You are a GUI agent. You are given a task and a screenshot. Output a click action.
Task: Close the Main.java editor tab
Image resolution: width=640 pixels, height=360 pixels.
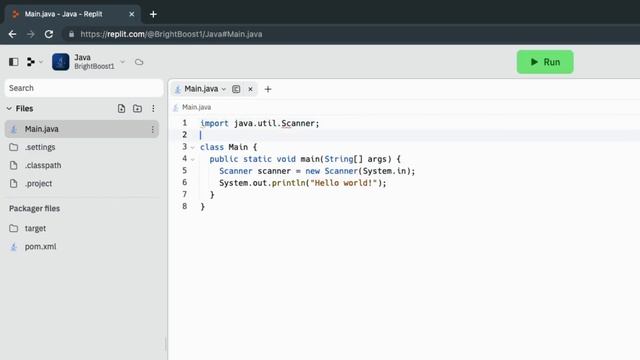tap(250, 89)
